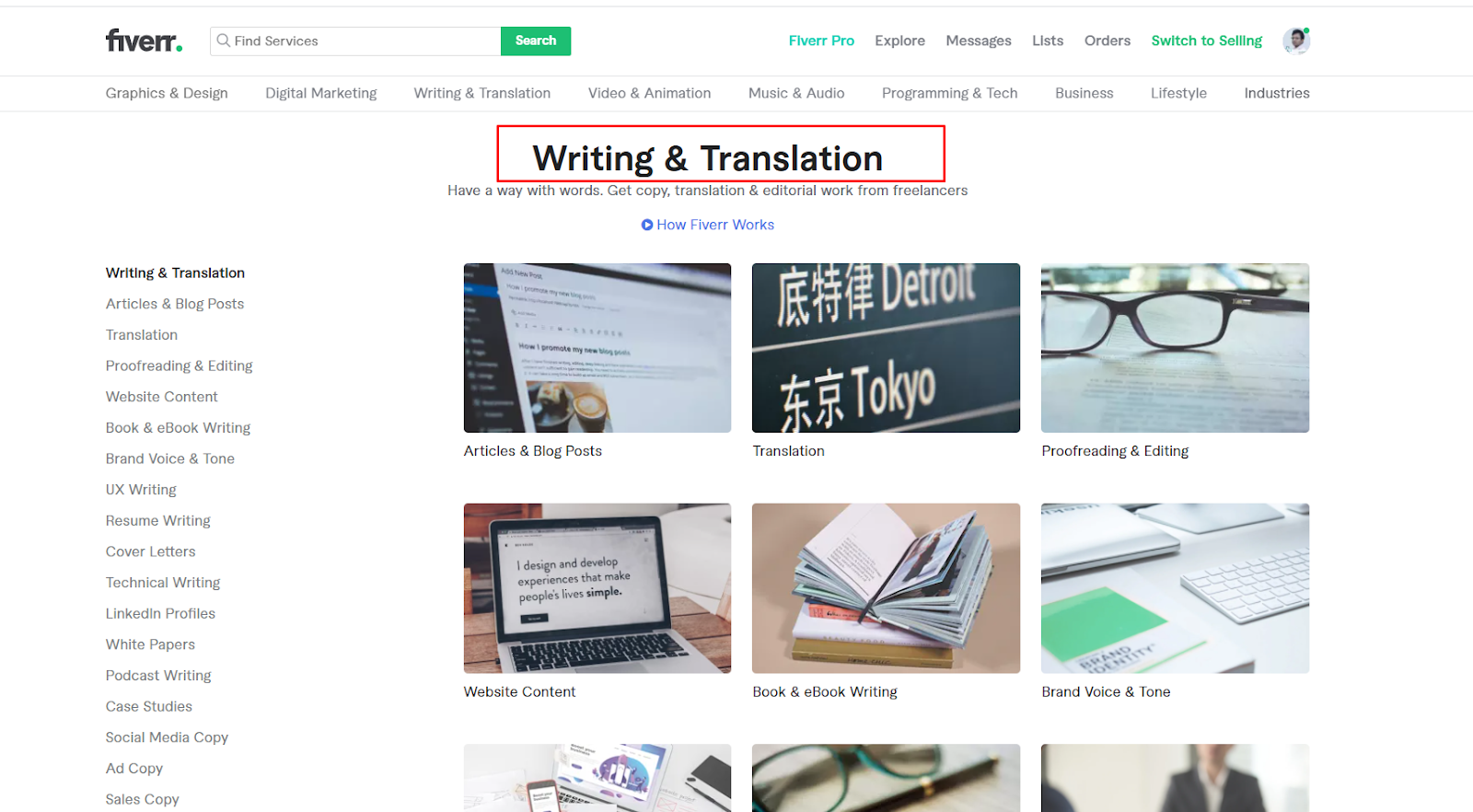Open Music & Audio category menu

click(796, 93)
